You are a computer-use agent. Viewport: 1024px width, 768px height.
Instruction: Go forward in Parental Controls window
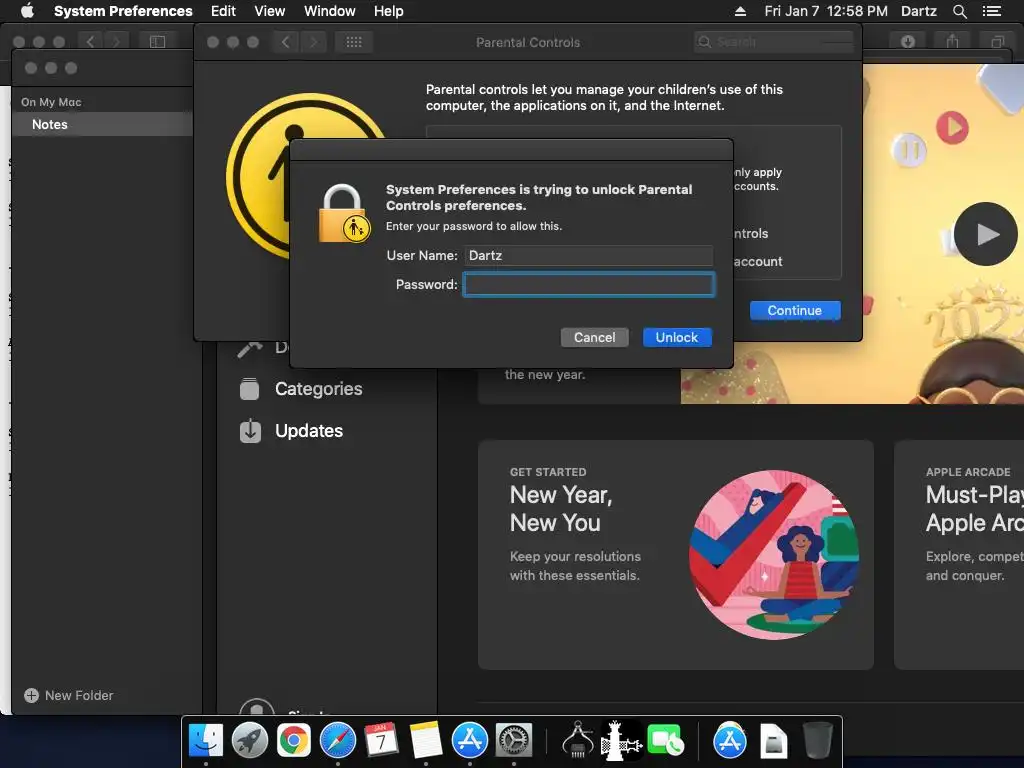(313, 42)
